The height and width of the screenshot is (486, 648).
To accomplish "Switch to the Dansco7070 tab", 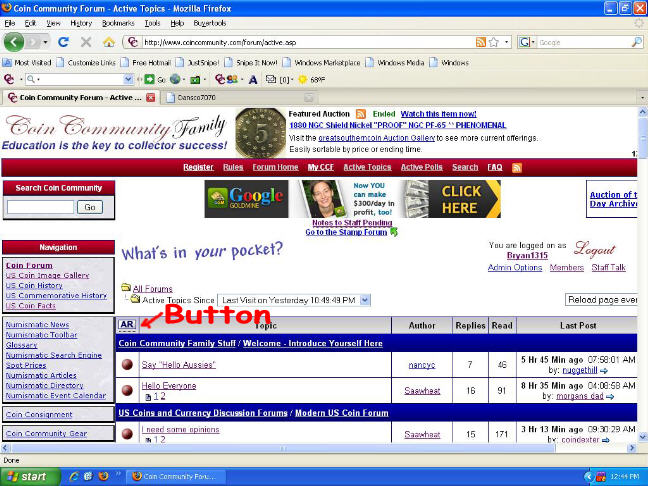I will coord(239,98).
